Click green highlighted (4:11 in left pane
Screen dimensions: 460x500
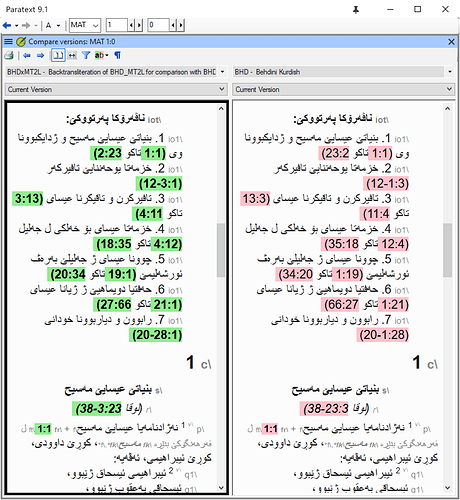coord(148,214)
